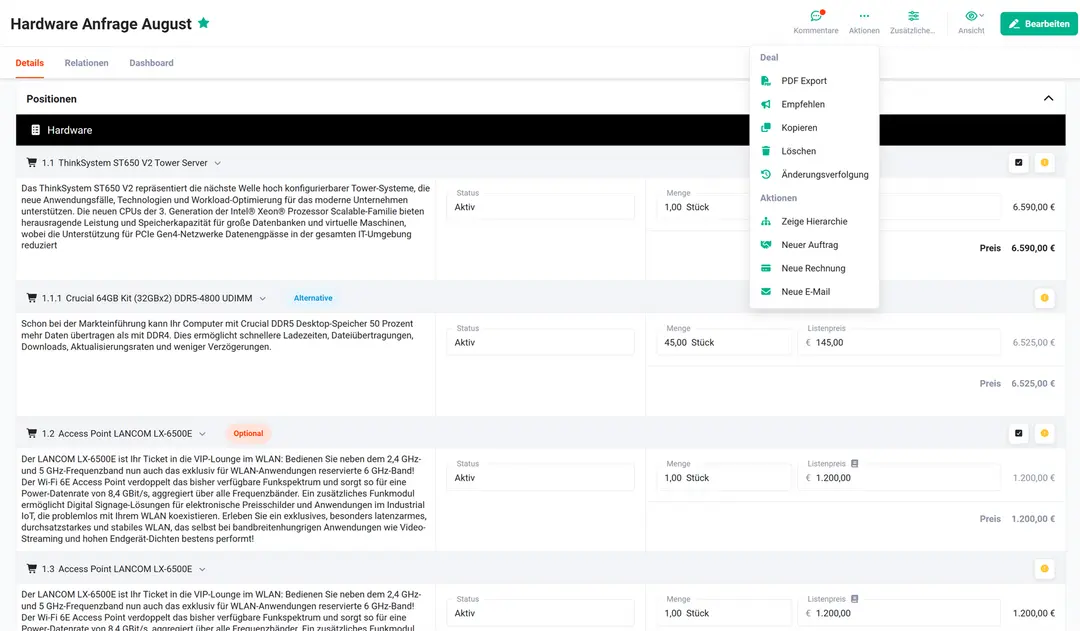Open the Dashboard tab

point(152,63)
